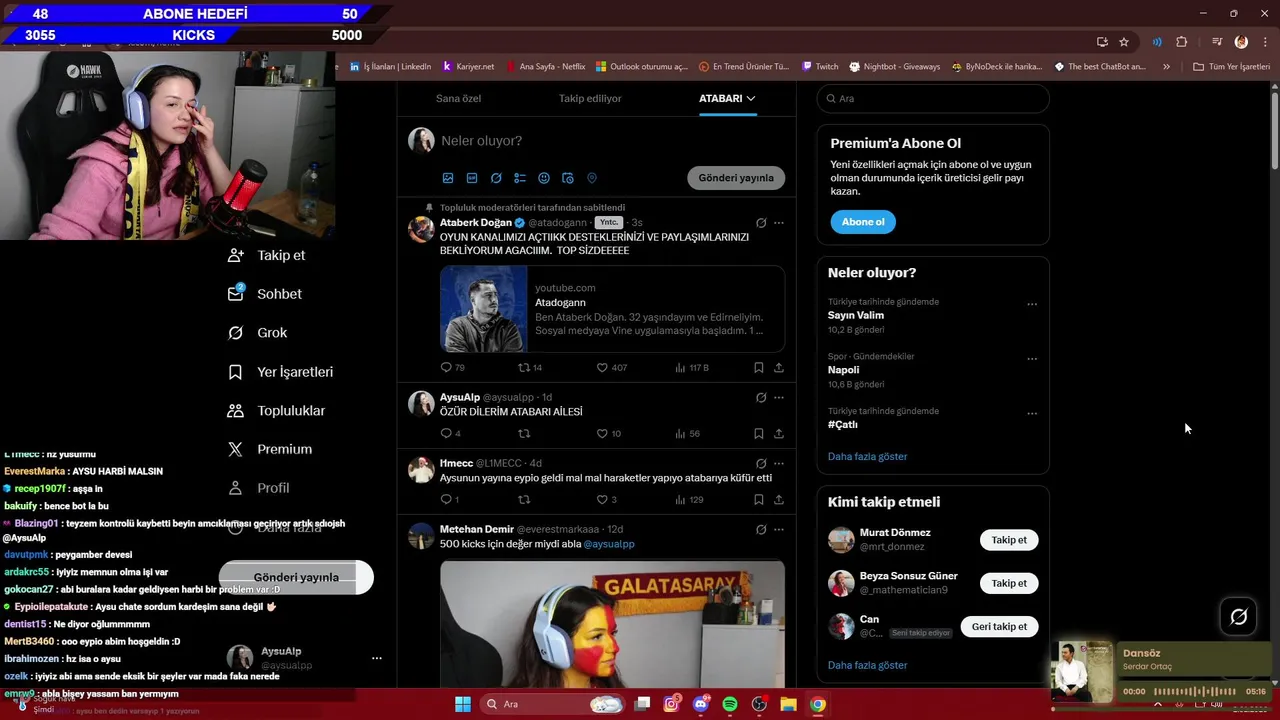Repost the l1mecc post about Aysu's stream
1280x720 pixels.
click(523, 499)
